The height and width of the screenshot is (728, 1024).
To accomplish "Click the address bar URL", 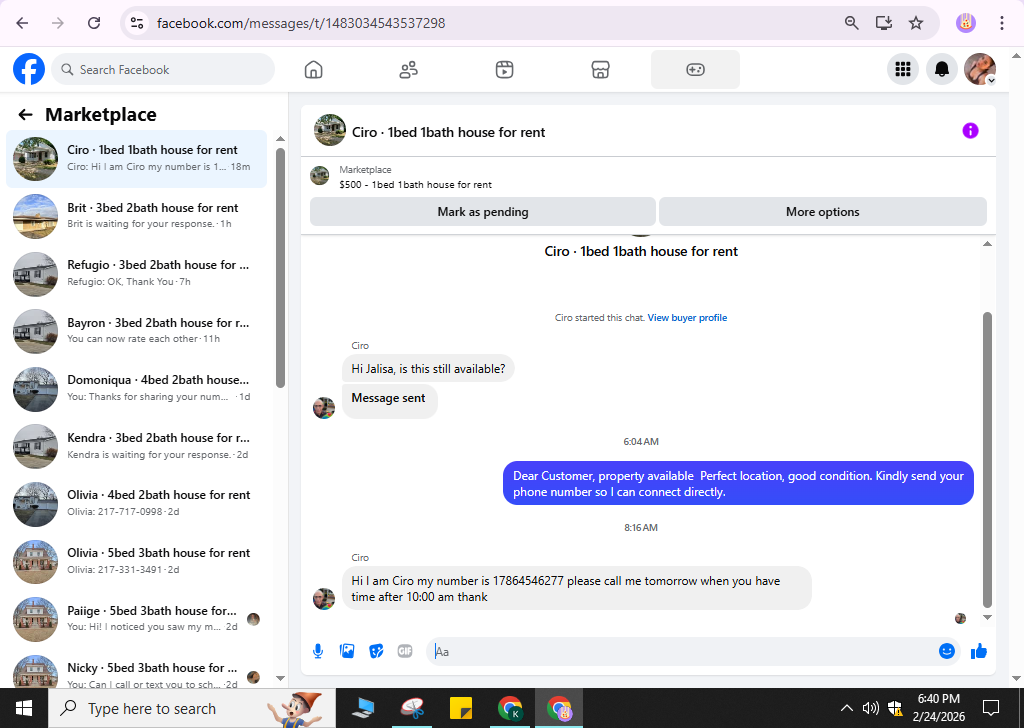I will pyautogui.click(x=301, y=23).
